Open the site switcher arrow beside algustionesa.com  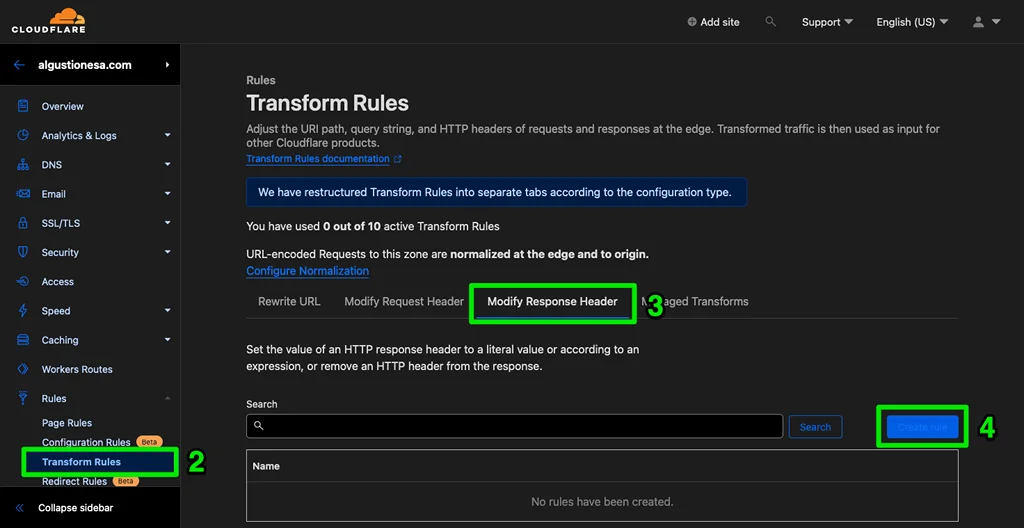point(167,65)
